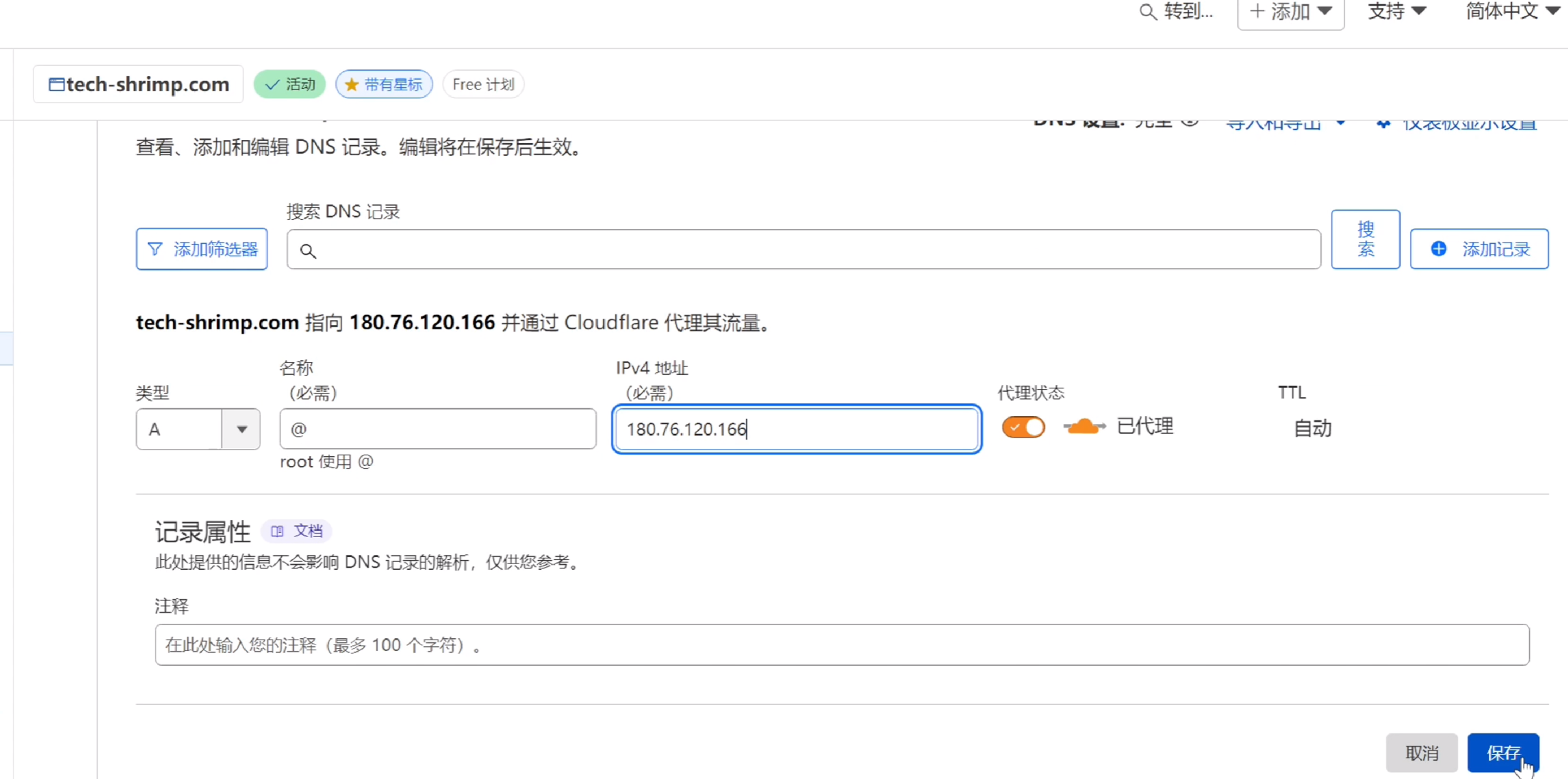
Task: Click the 搜索 search button
Action: coord(1365,239)
